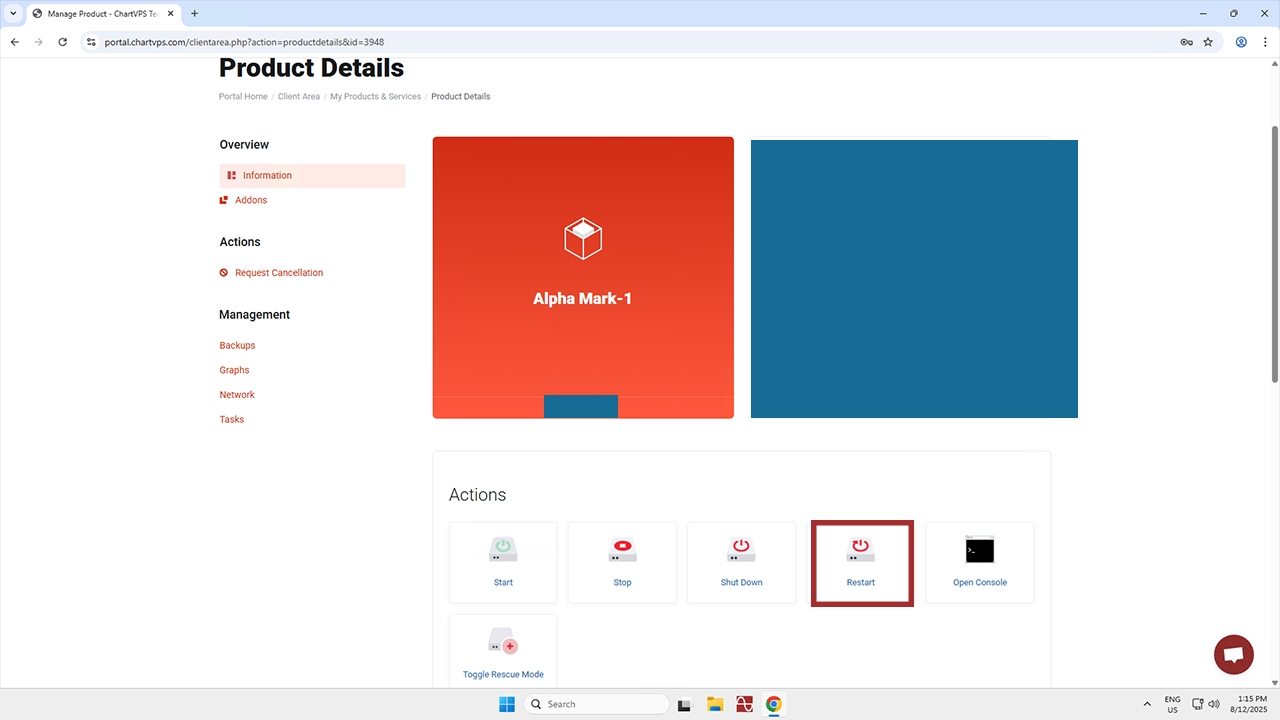Click the Start server action icon
Viewport: 1280px width, 720px height.
point(503,550)
